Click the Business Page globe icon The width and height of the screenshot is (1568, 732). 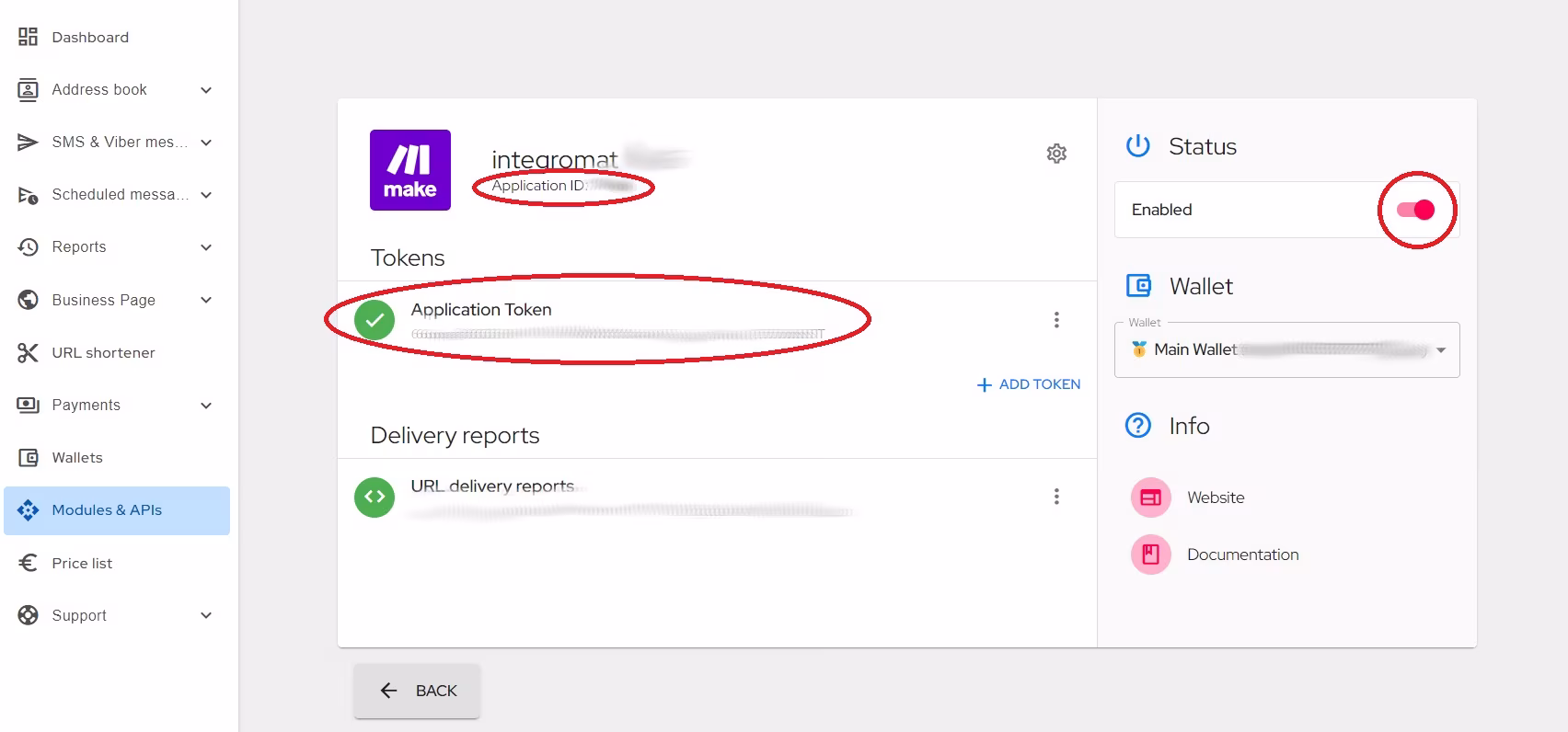28,300
